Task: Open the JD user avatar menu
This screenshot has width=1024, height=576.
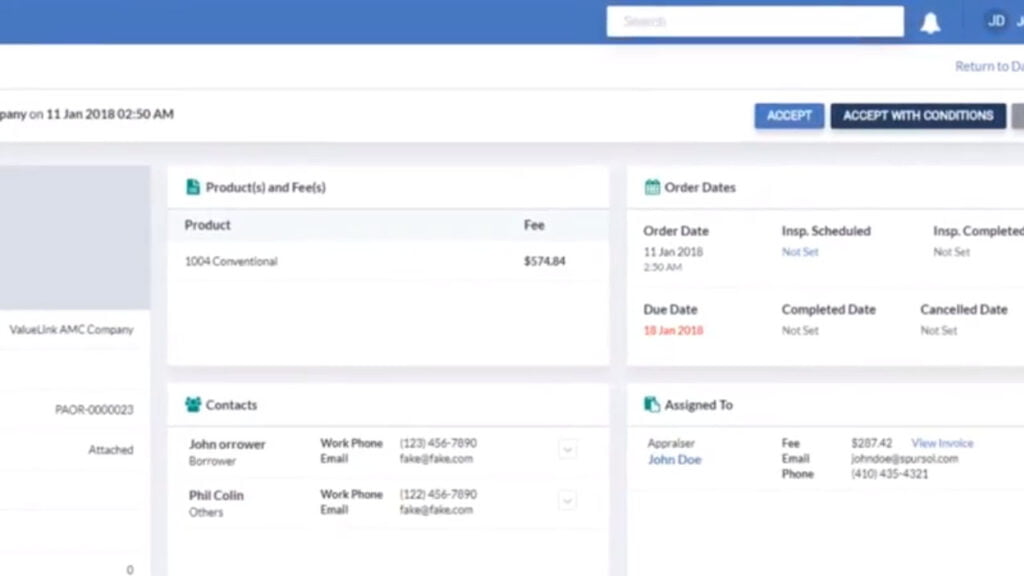Action: [996, 21]
